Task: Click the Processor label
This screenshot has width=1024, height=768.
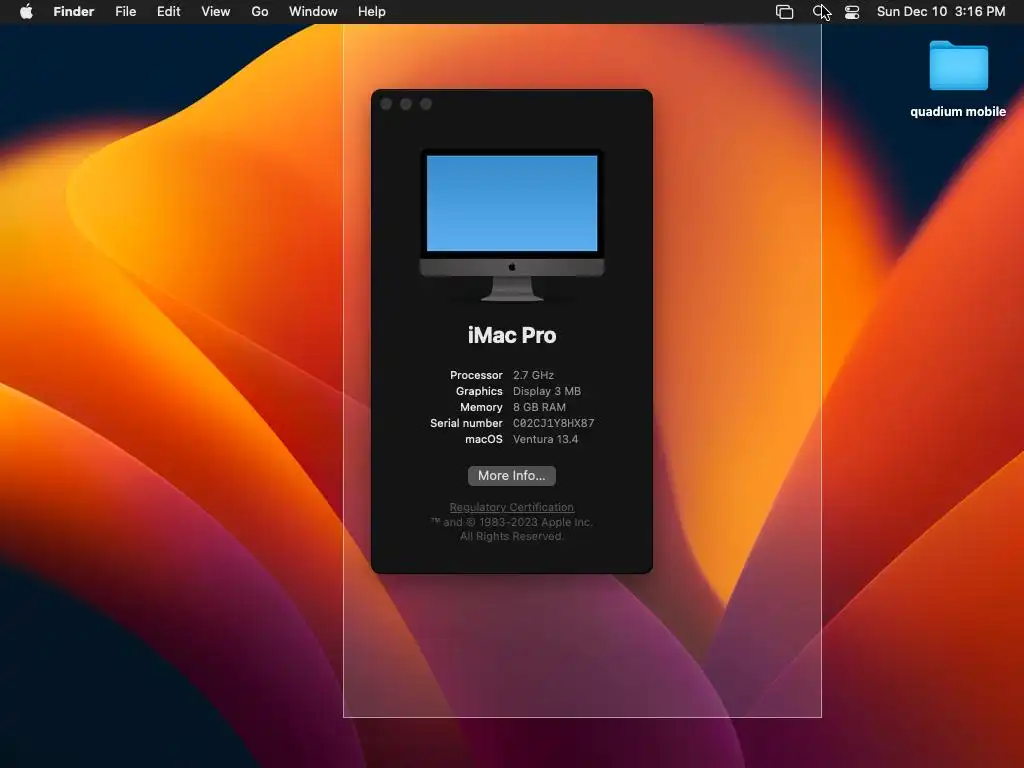Action: [x=476, y=375]
